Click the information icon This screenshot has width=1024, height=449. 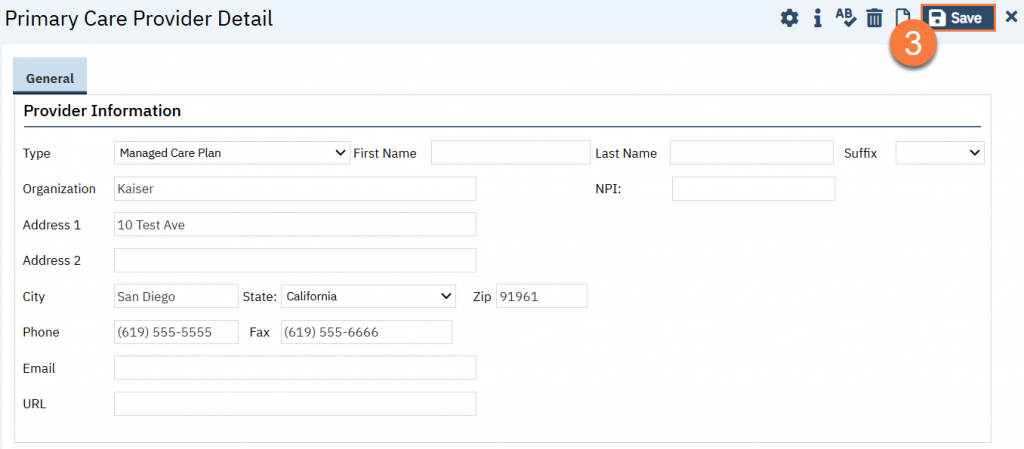pyautogui.click(x=817, y=18)
